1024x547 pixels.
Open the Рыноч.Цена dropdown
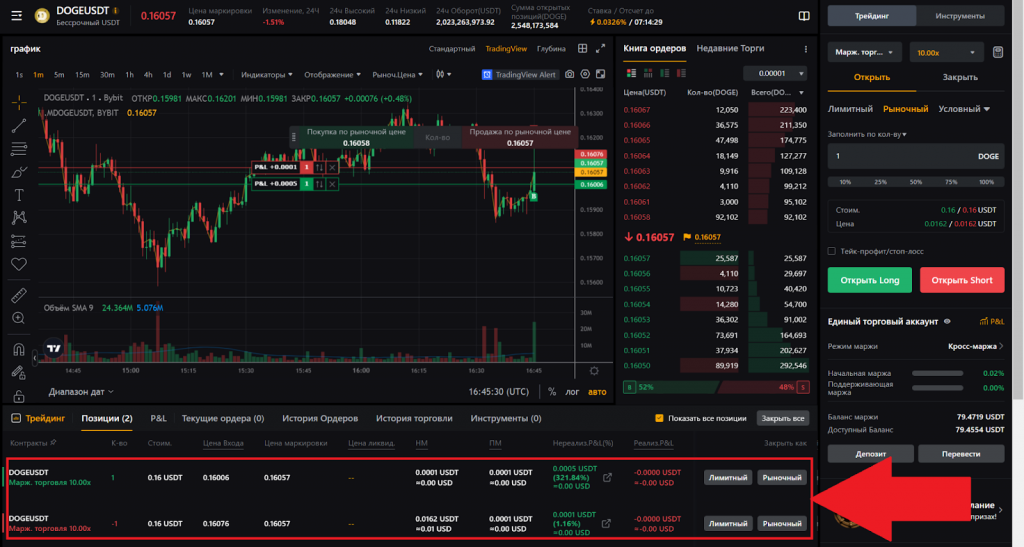click(x=397, y=74)
